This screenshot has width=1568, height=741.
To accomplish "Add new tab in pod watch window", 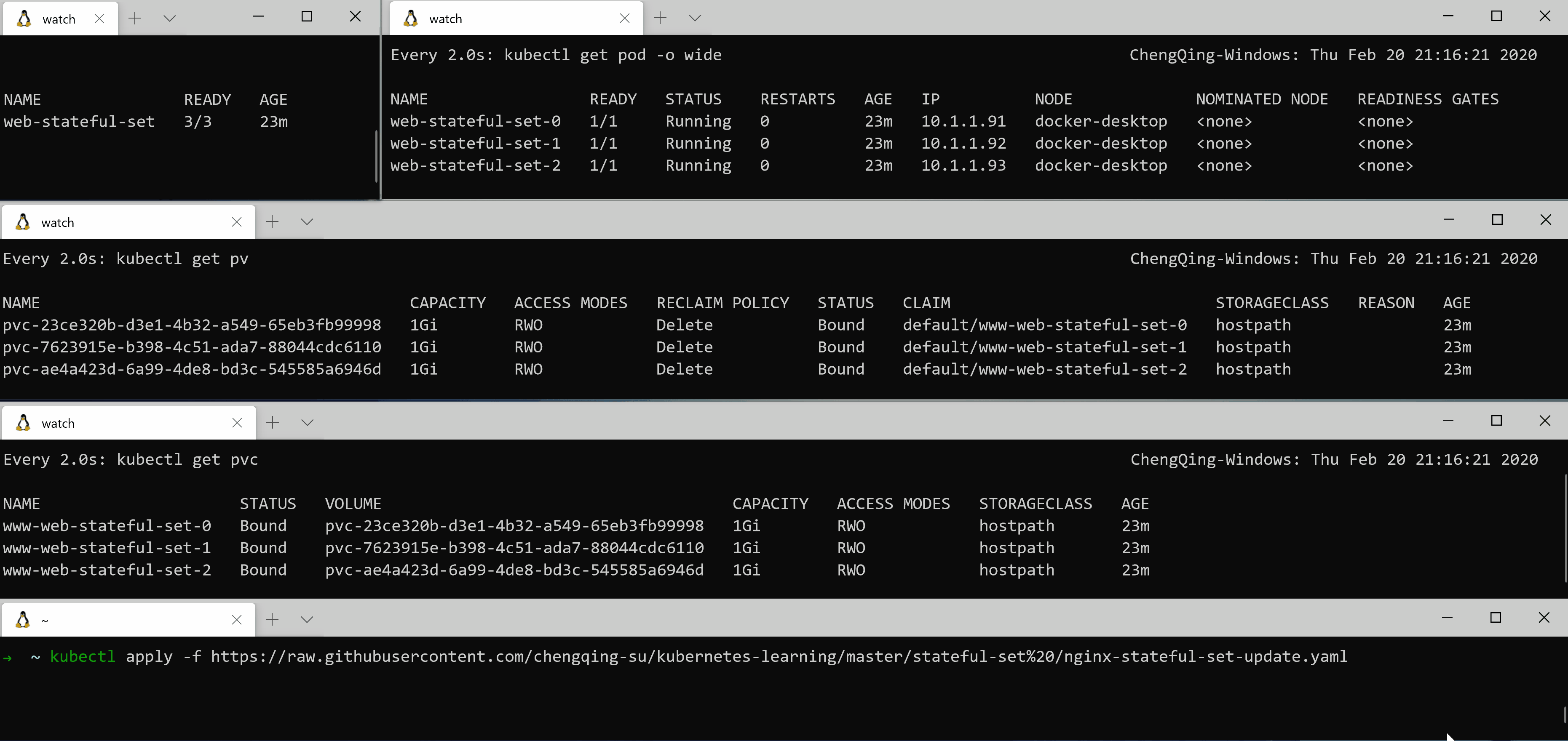I will coord(660,18).
